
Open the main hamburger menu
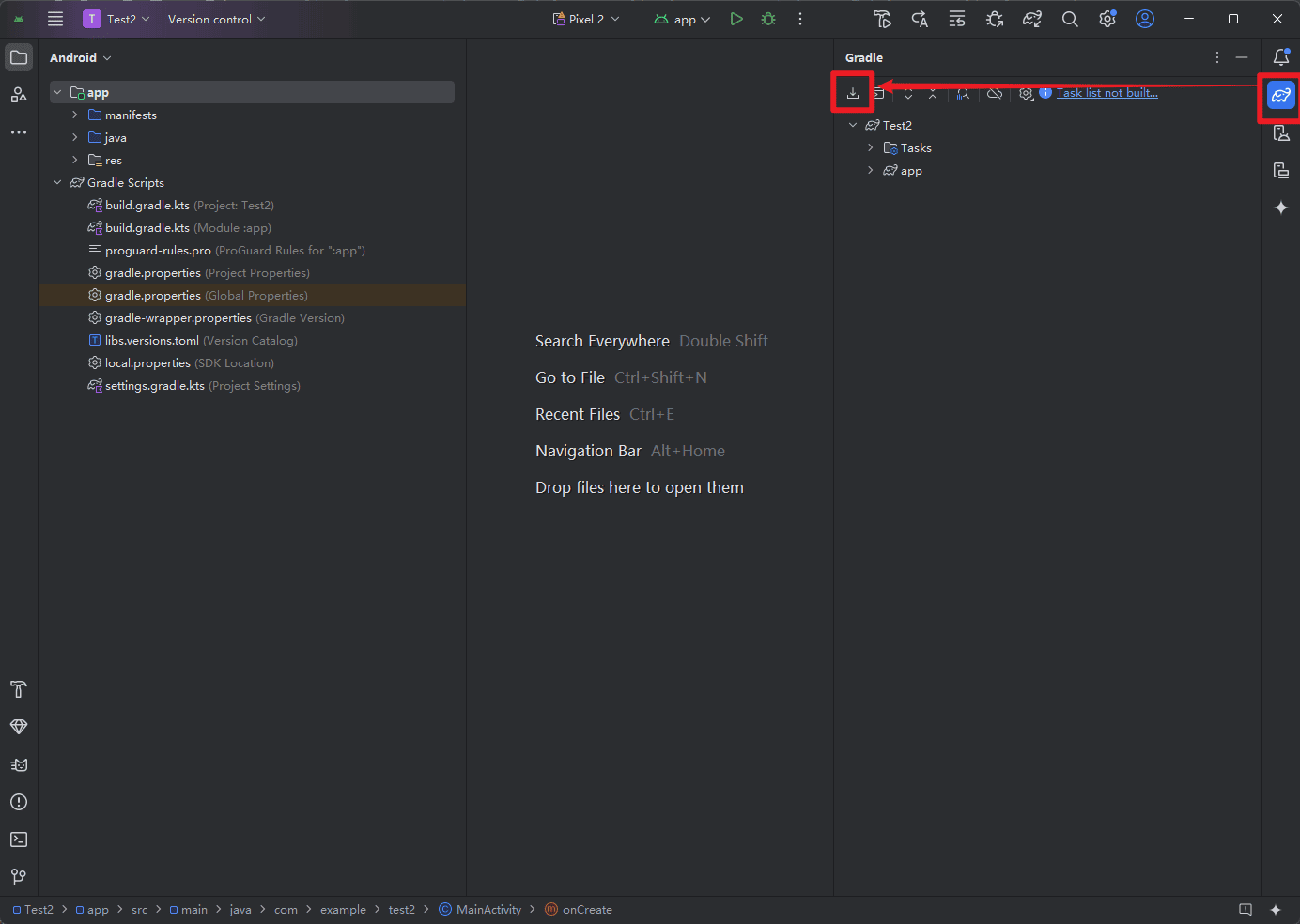pyautogui.click(x=55, y=19)
